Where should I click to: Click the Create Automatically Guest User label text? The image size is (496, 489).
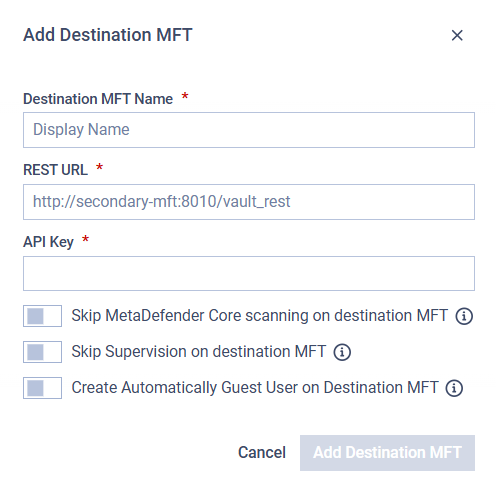click(x=255, y=388)
